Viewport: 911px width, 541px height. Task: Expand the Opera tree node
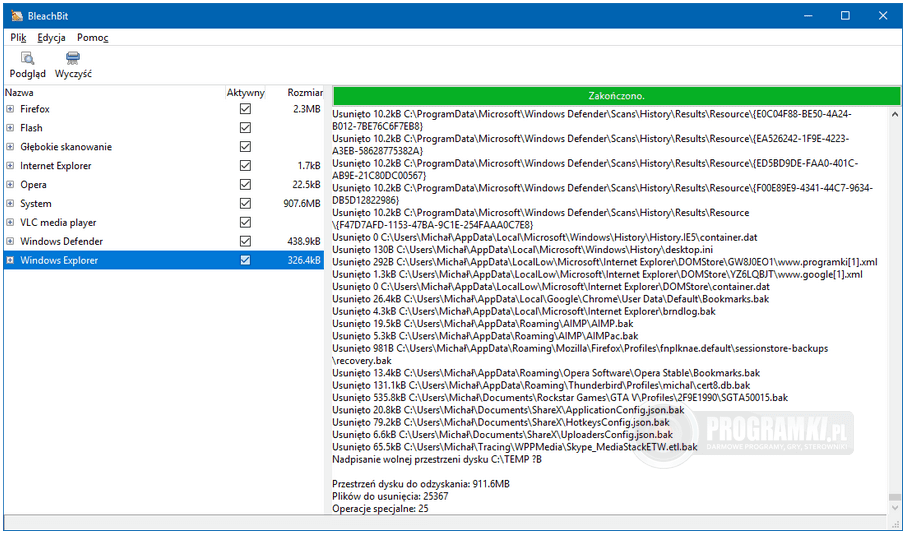(x=10, y=184)
